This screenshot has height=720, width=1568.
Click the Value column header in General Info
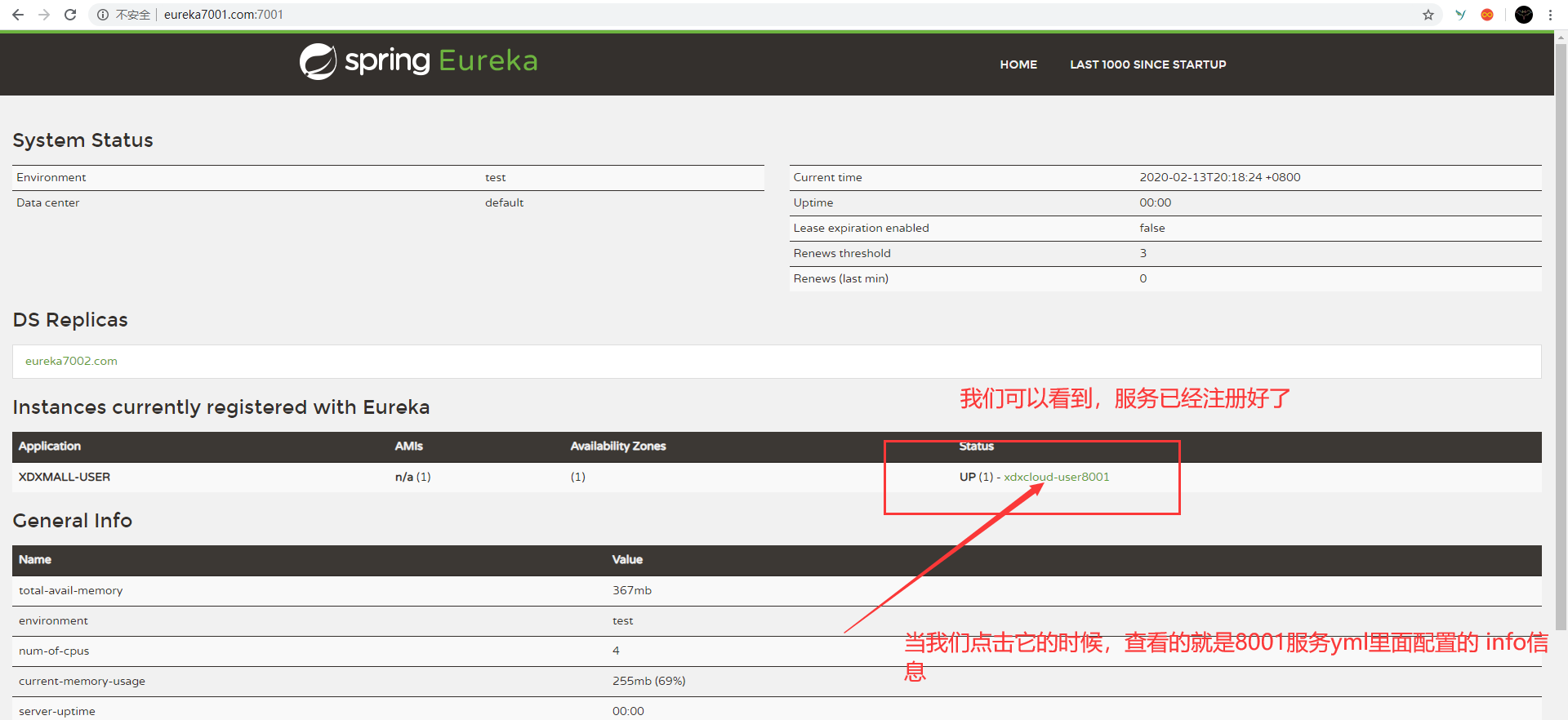click(627, 559)
